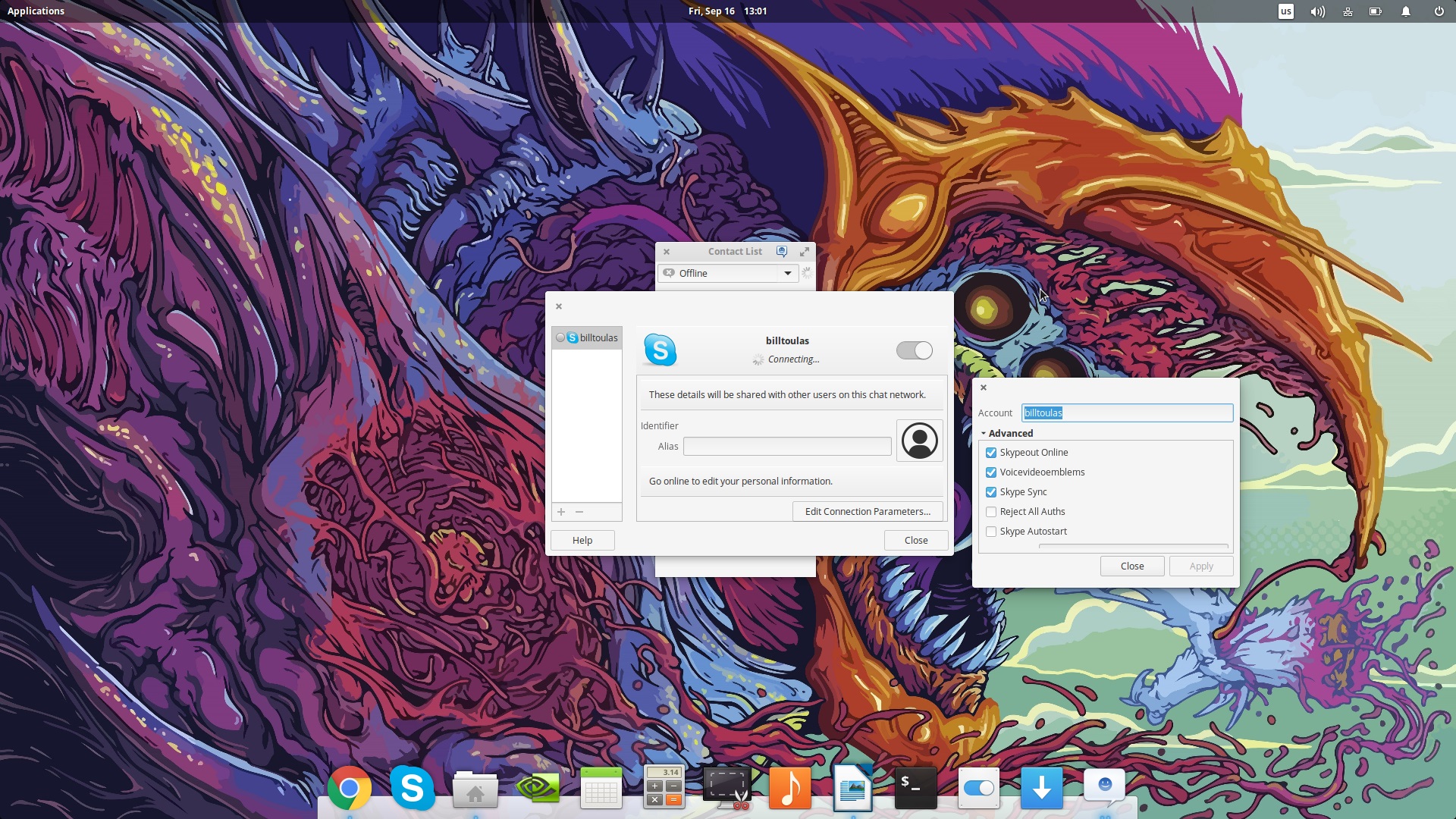Viewport: 1456px width, 819px height.
Task: Maximize the Contact List window
Action: (805, 252)
